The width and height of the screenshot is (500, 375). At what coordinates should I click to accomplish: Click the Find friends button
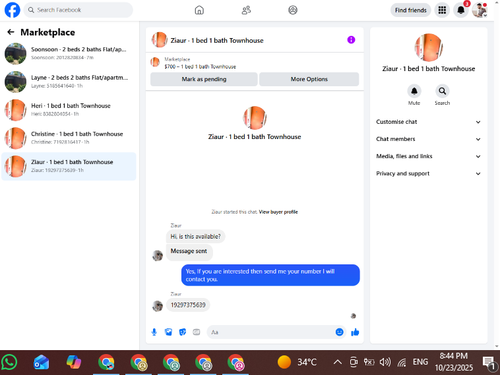click(x=411, y=10)
